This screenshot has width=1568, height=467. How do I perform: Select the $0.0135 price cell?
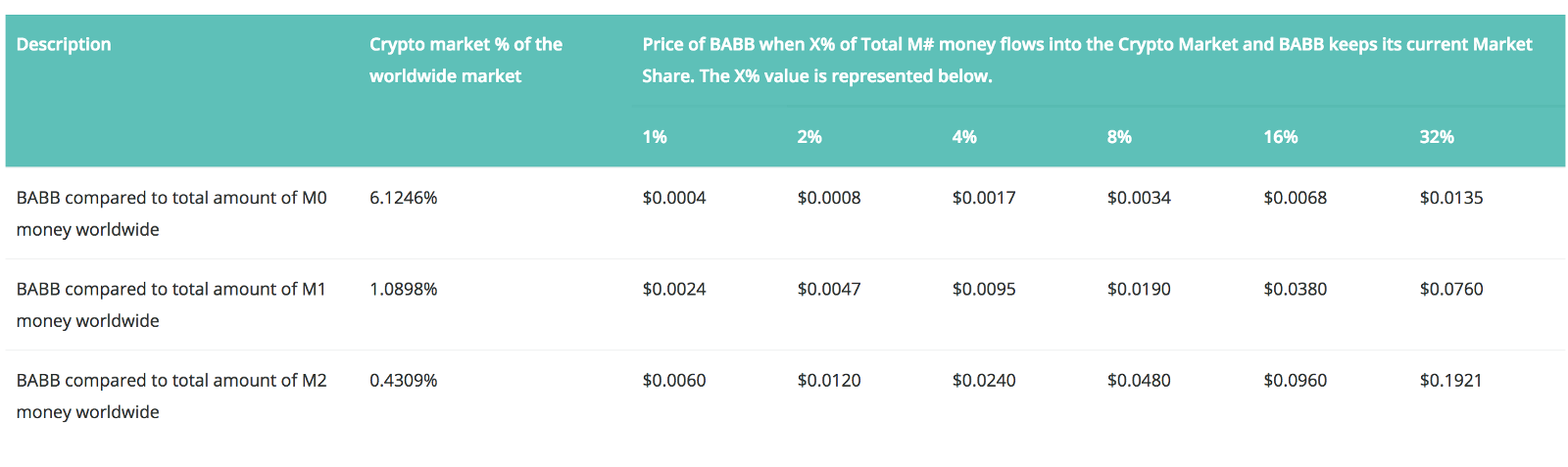point(1451,198)
